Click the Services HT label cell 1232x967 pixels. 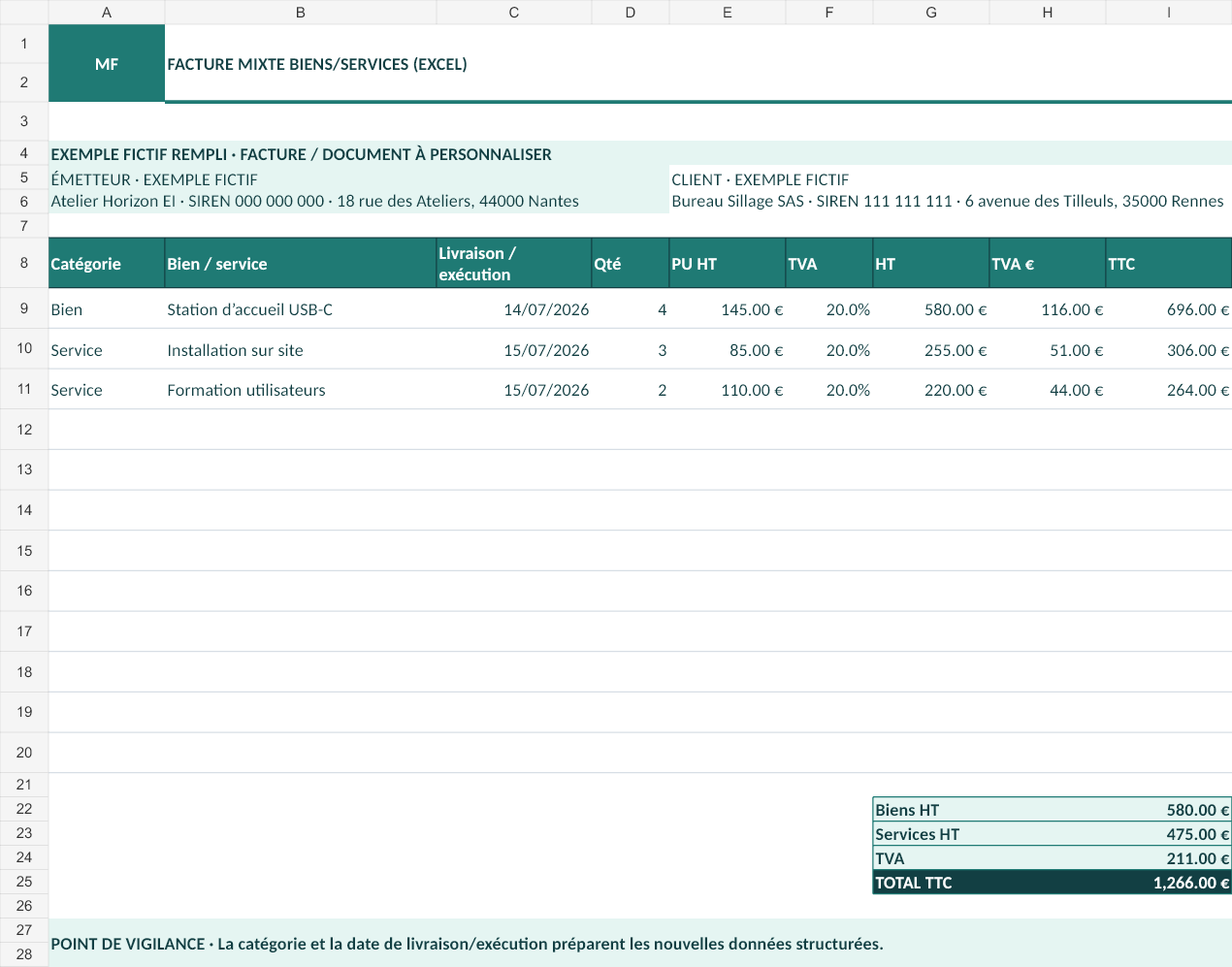(989, 833)
